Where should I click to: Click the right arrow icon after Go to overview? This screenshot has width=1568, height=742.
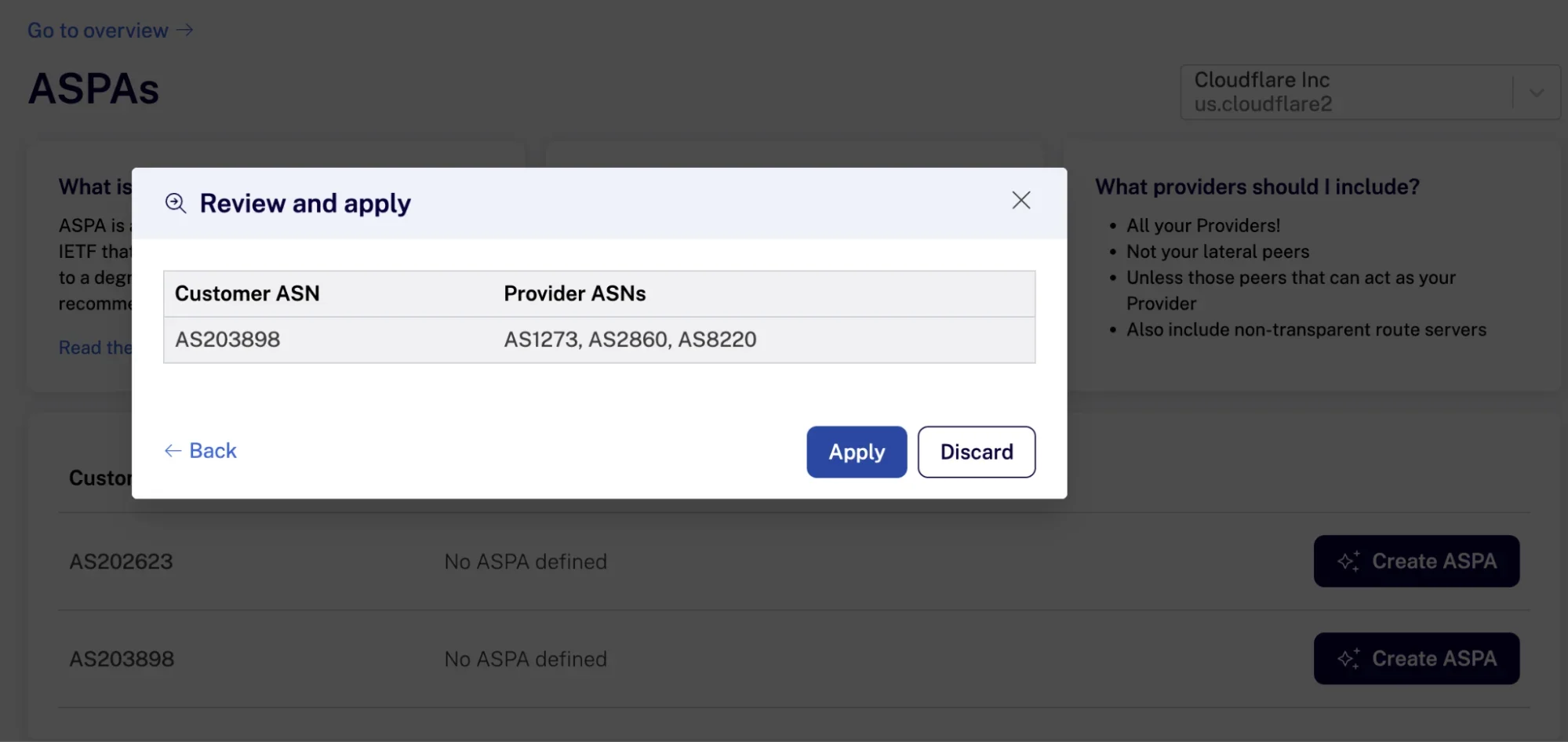tap(185, 30)
